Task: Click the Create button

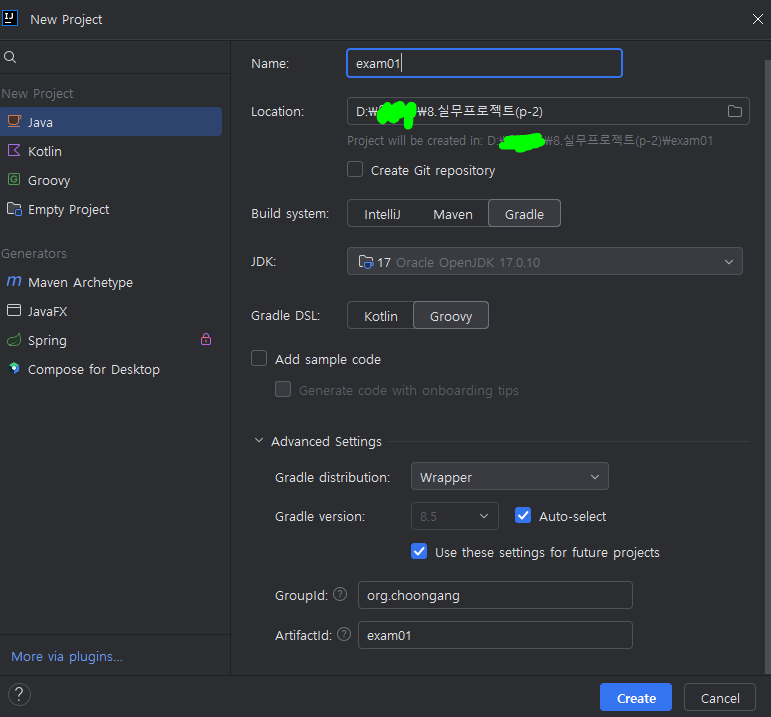Action: coord(636,697)
